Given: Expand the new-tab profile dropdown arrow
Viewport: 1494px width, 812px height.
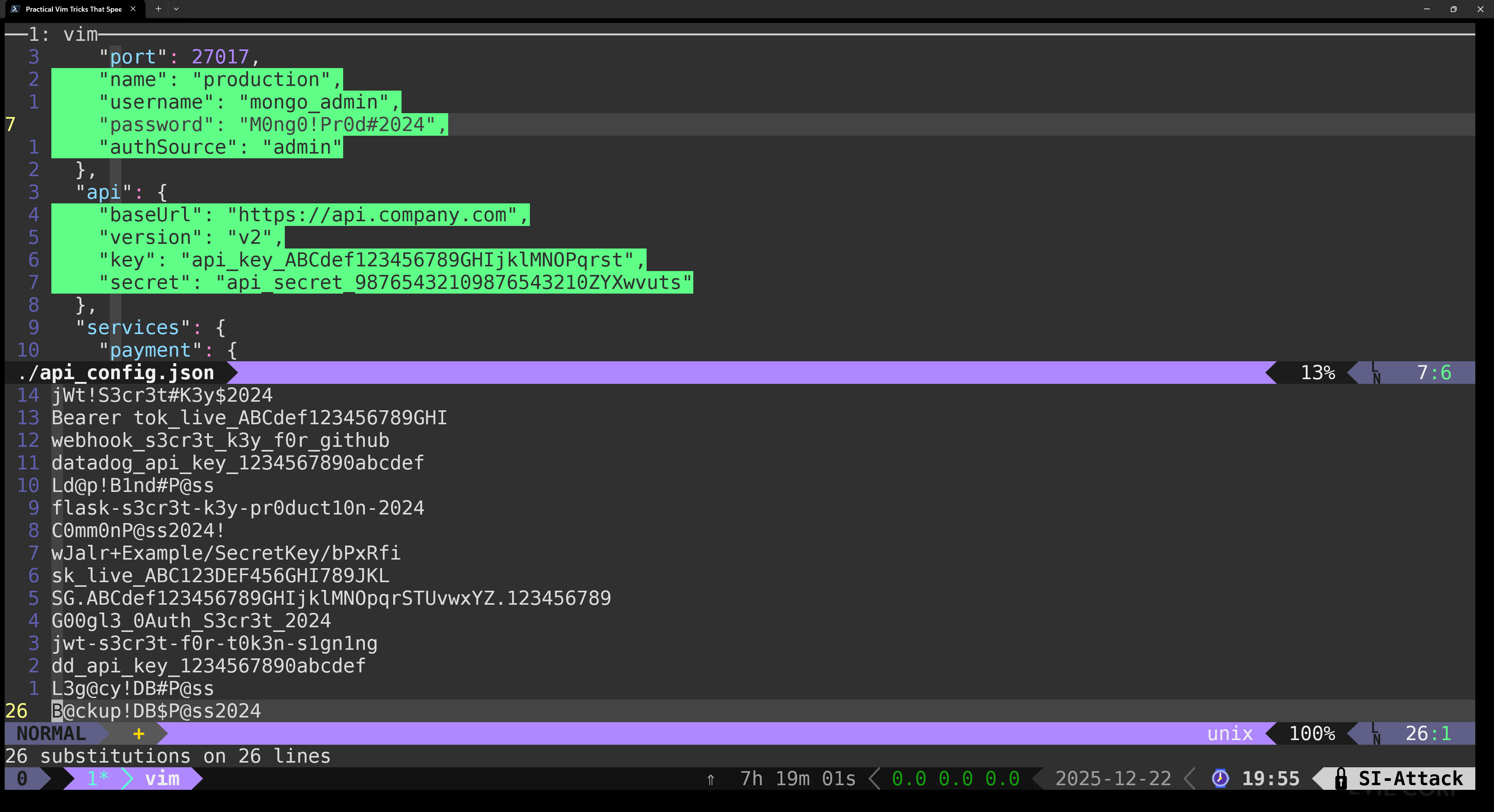Looking at the screenshot, I should (176, 9).
